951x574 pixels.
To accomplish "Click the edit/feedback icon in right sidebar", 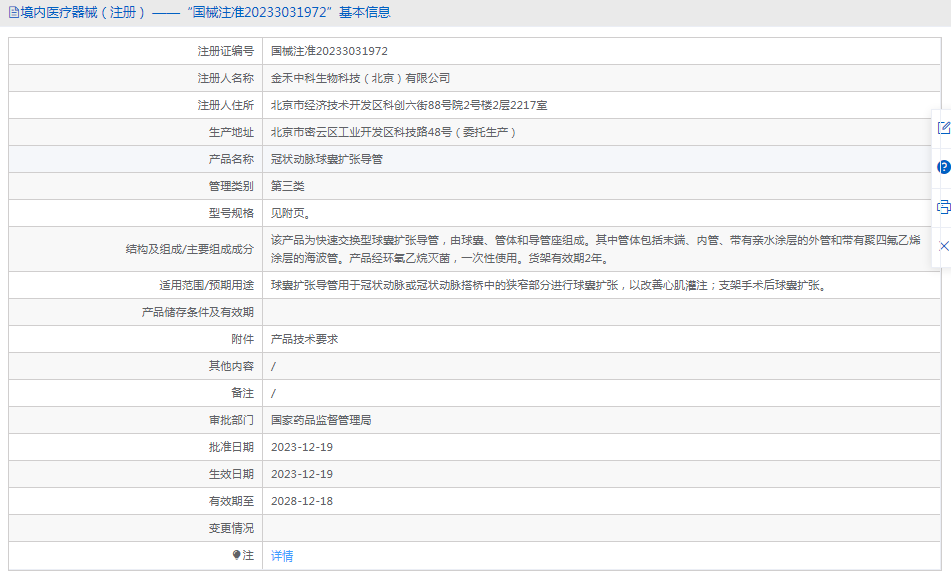I will coord(944,127).
